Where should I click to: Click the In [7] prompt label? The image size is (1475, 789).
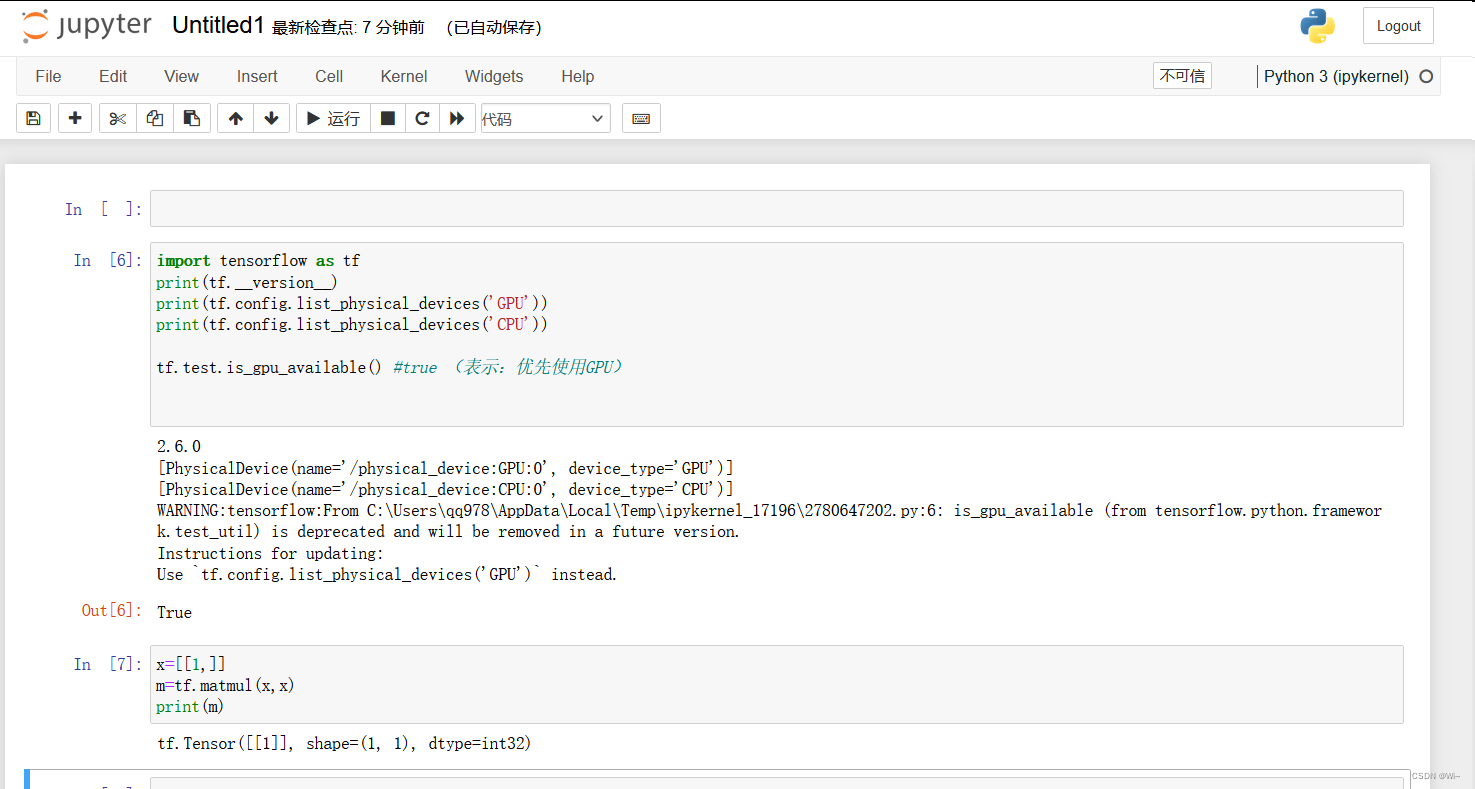[108, 664]
